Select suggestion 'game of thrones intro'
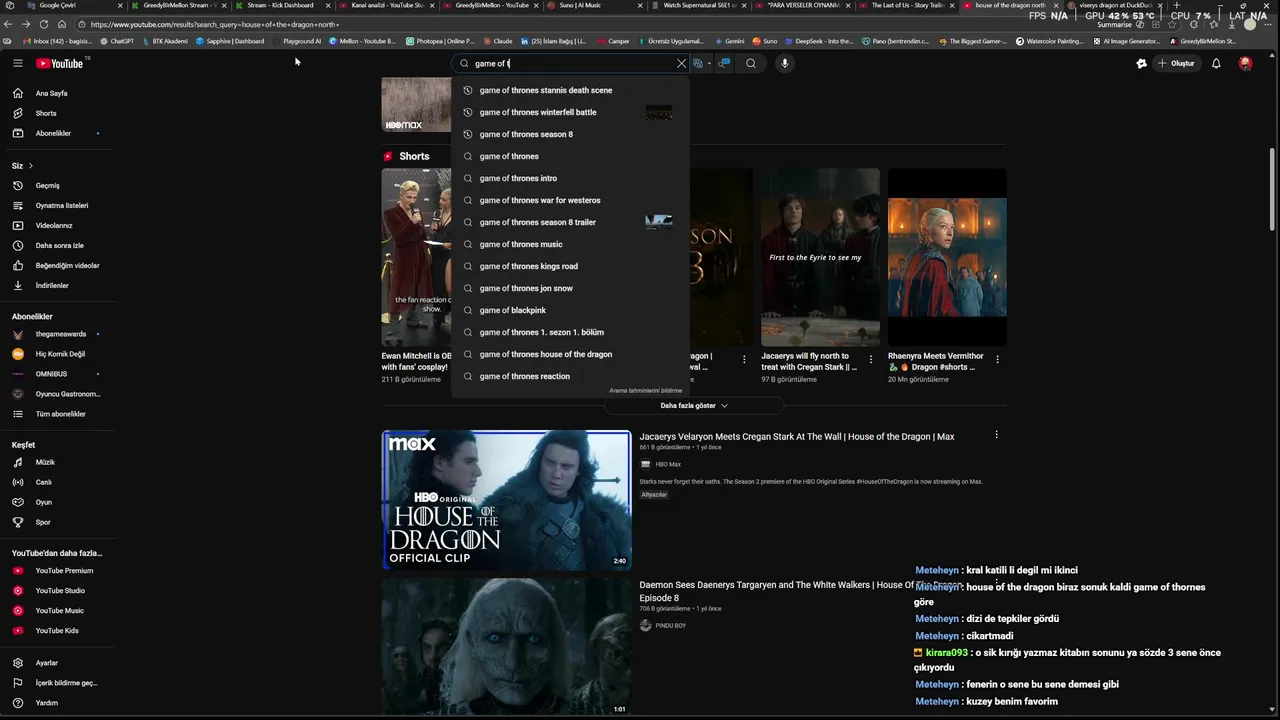 pyautogui.click(x=570, y=178)
